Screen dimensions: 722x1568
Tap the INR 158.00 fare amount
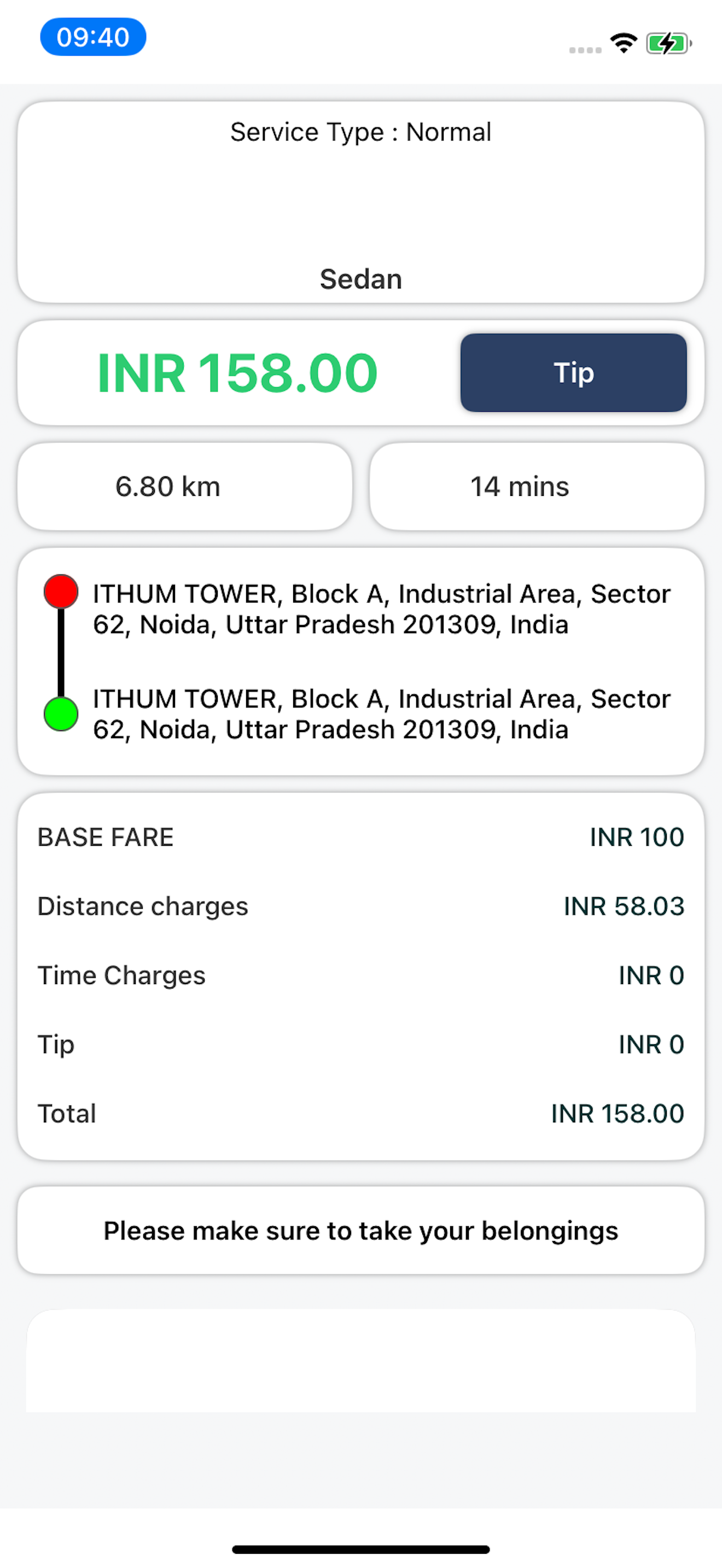coord(237,372)
